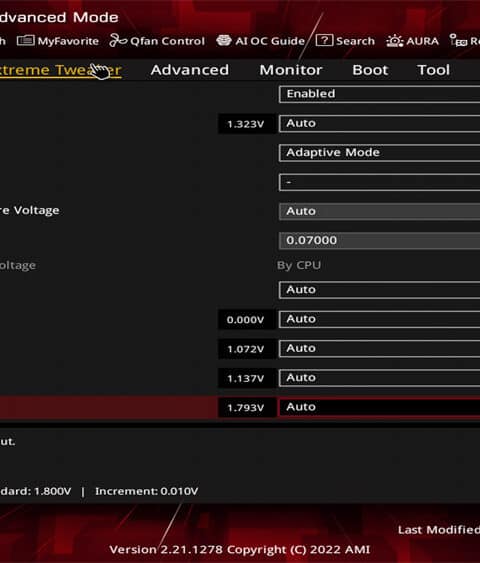480x563 pixels.
Task: Switch to the Boot tab
Action: tap(370, 70)
